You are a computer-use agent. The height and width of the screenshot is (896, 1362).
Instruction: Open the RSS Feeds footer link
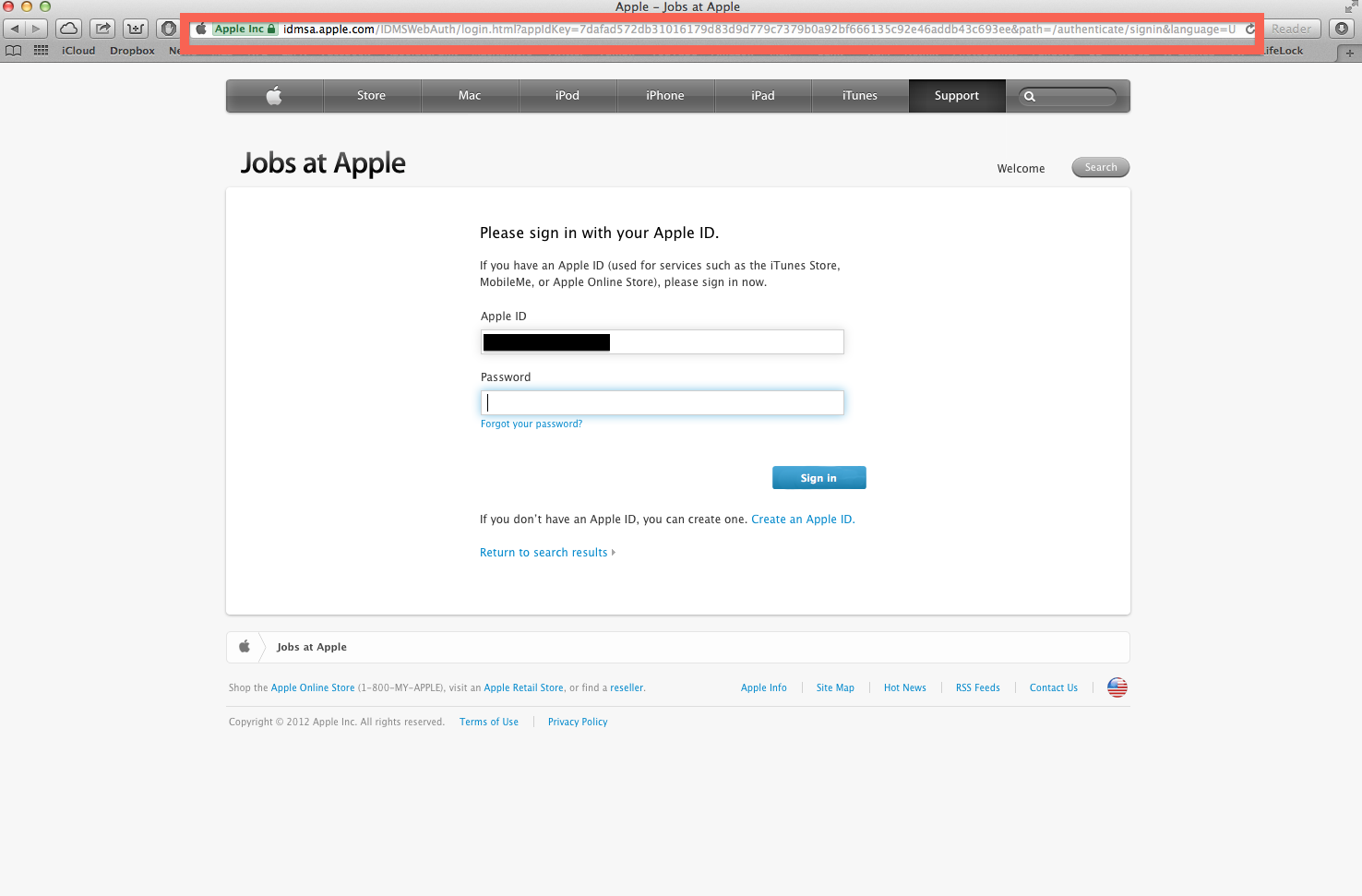point(978,687)
